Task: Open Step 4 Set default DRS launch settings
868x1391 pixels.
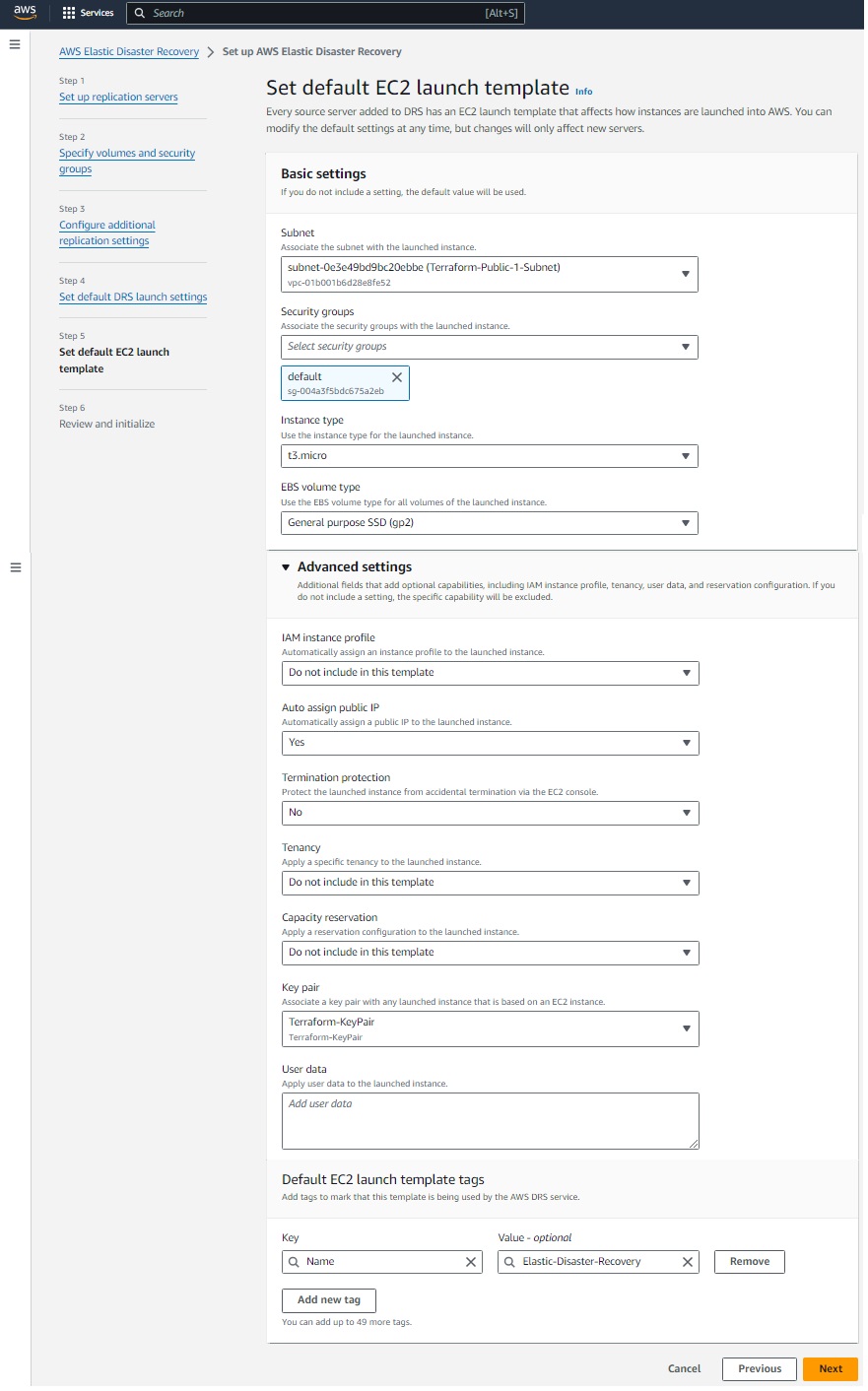Action: (133, 298)
